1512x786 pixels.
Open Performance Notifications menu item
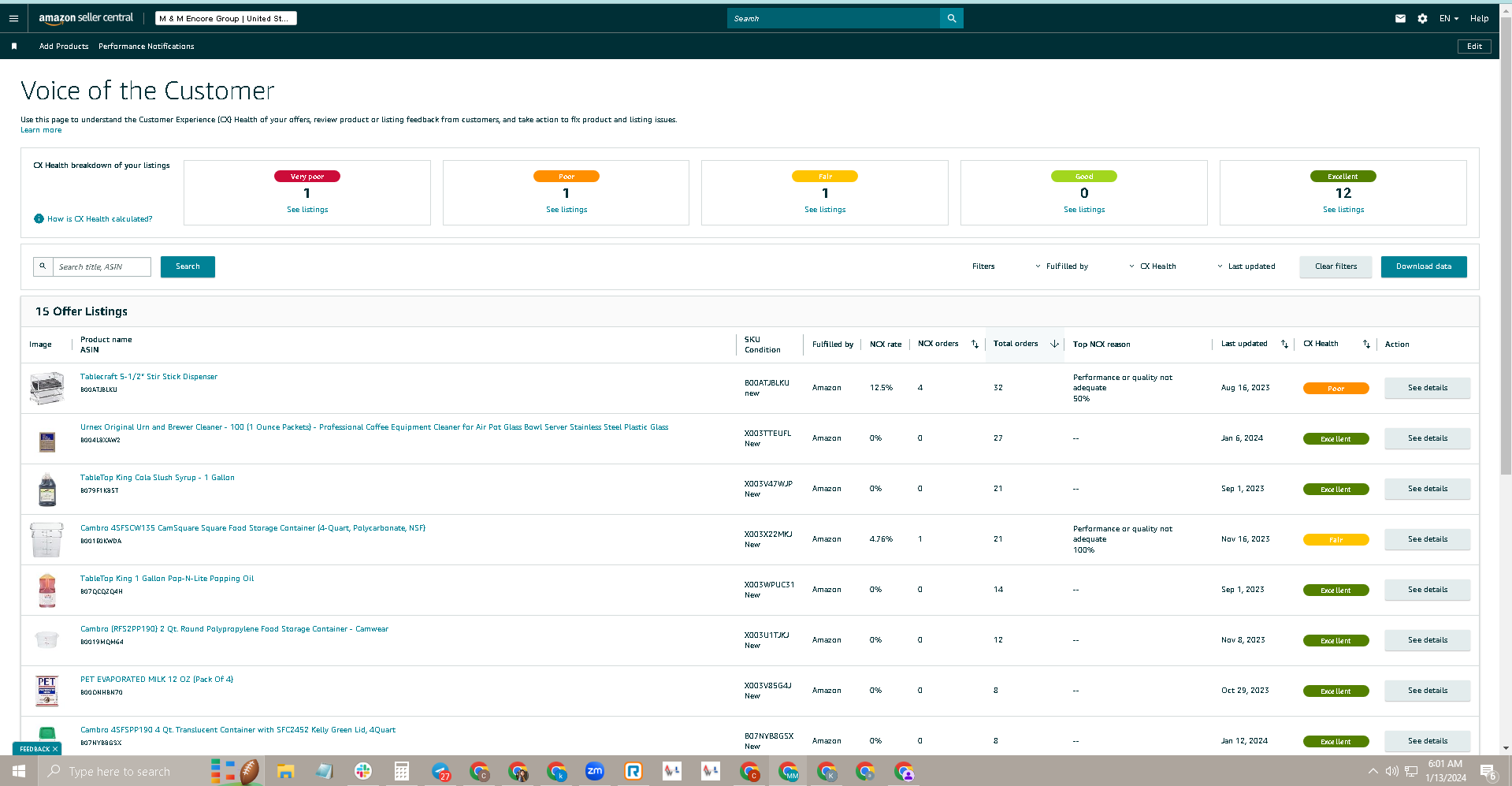[146, 47]
